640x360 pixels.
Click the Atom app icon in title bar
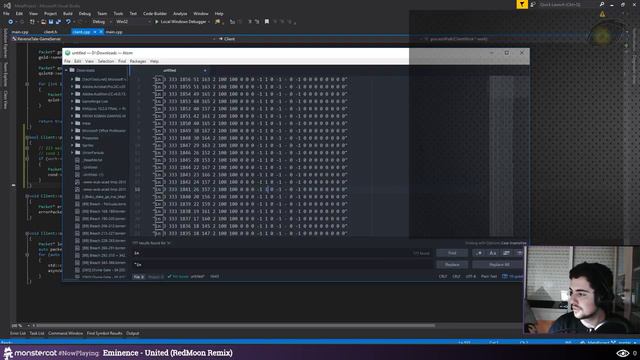(x=68, y=53)
